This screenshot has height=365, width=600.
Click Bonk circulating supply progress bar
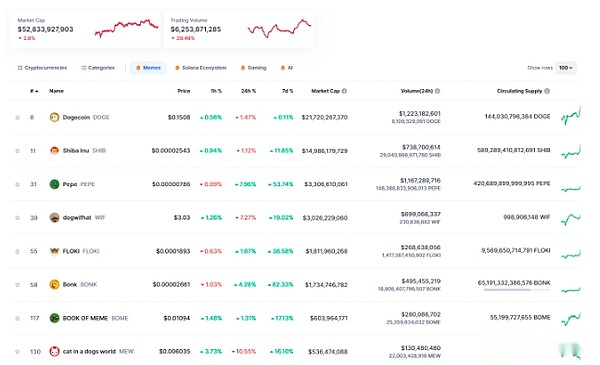pyautogui.click(x=517, y=290)
